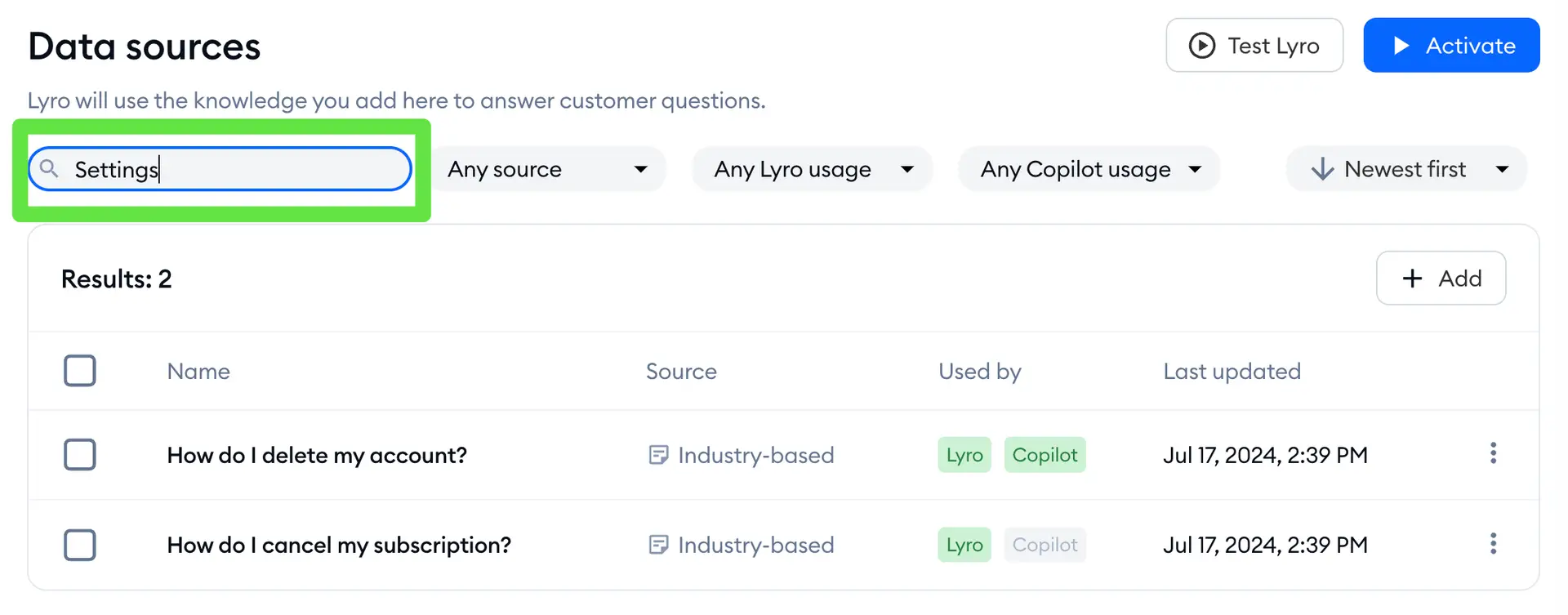Click the play icon in Test Lyro

click(x=1201, y=46)
